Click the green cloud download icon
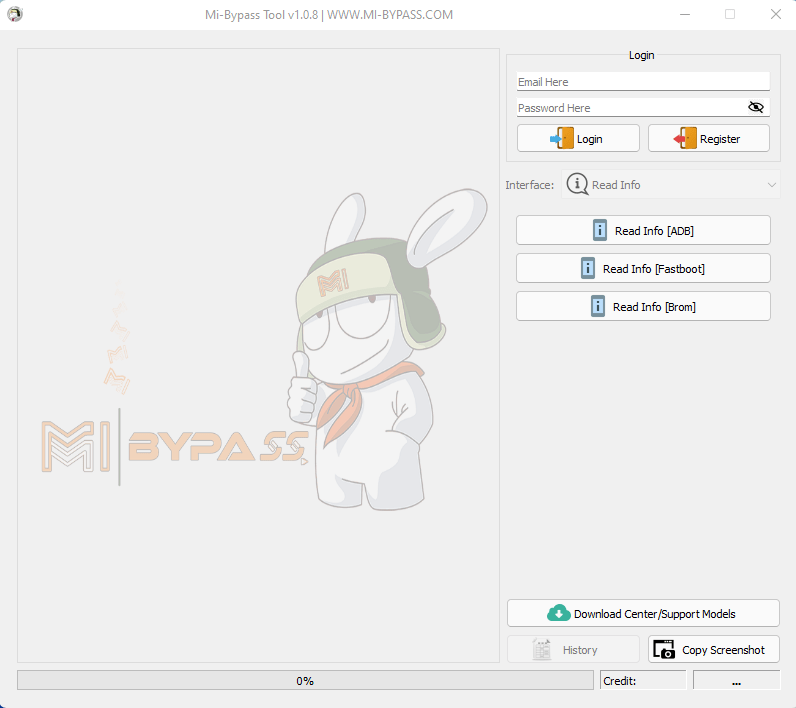The width and height of the screenshot is (796, 708). click(x=558, y=613)
